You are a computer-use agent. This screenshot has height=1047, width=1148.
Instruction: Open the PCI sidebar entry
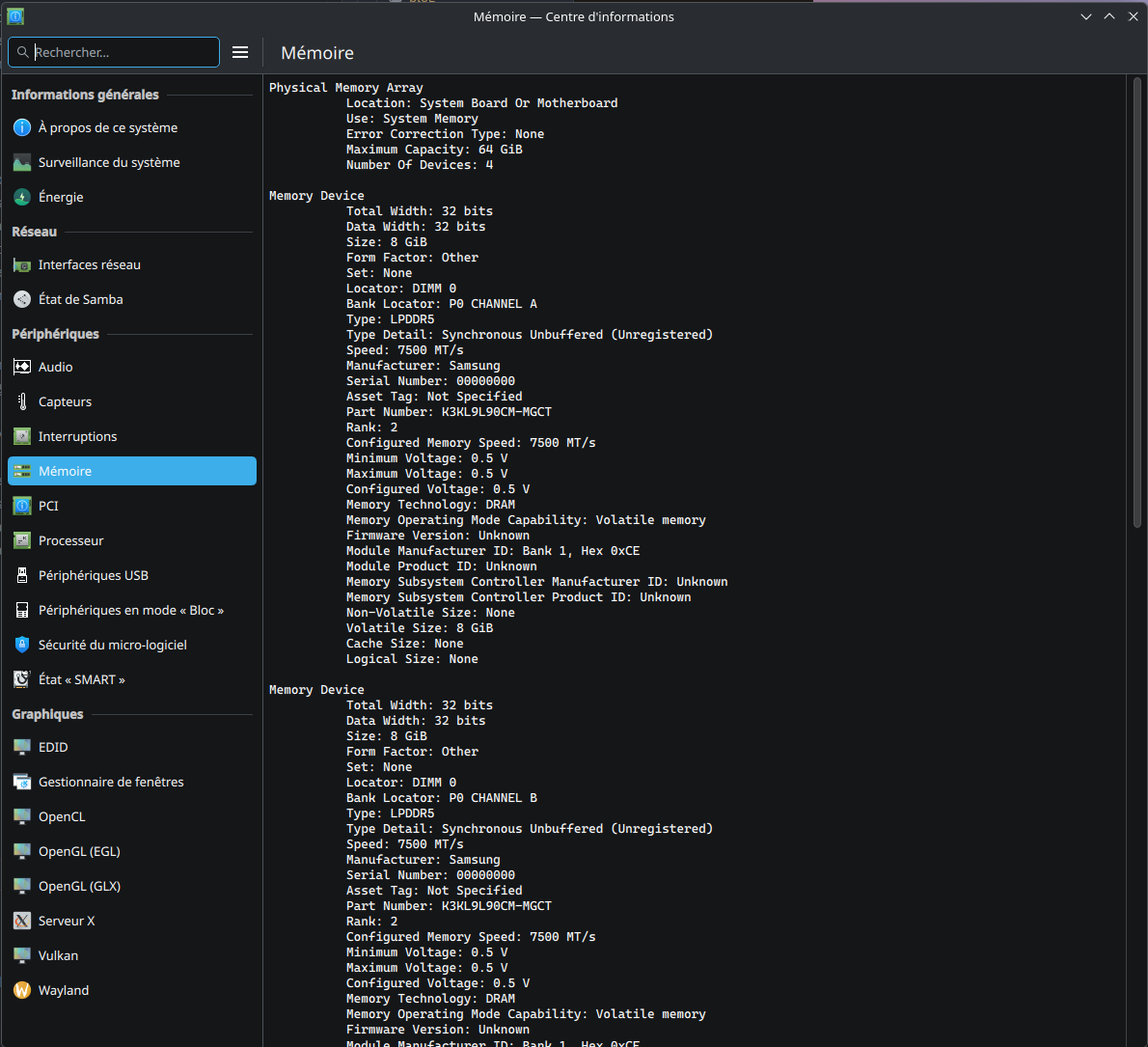[132, 506]
